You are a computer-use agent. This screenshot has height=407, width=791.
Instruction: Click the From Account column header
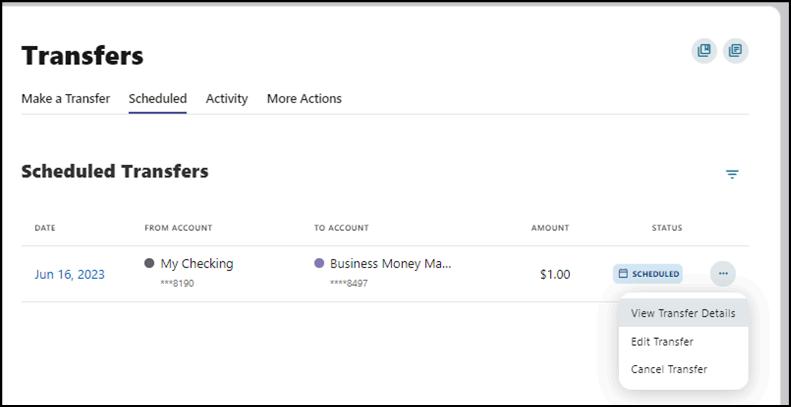[178, 228]
